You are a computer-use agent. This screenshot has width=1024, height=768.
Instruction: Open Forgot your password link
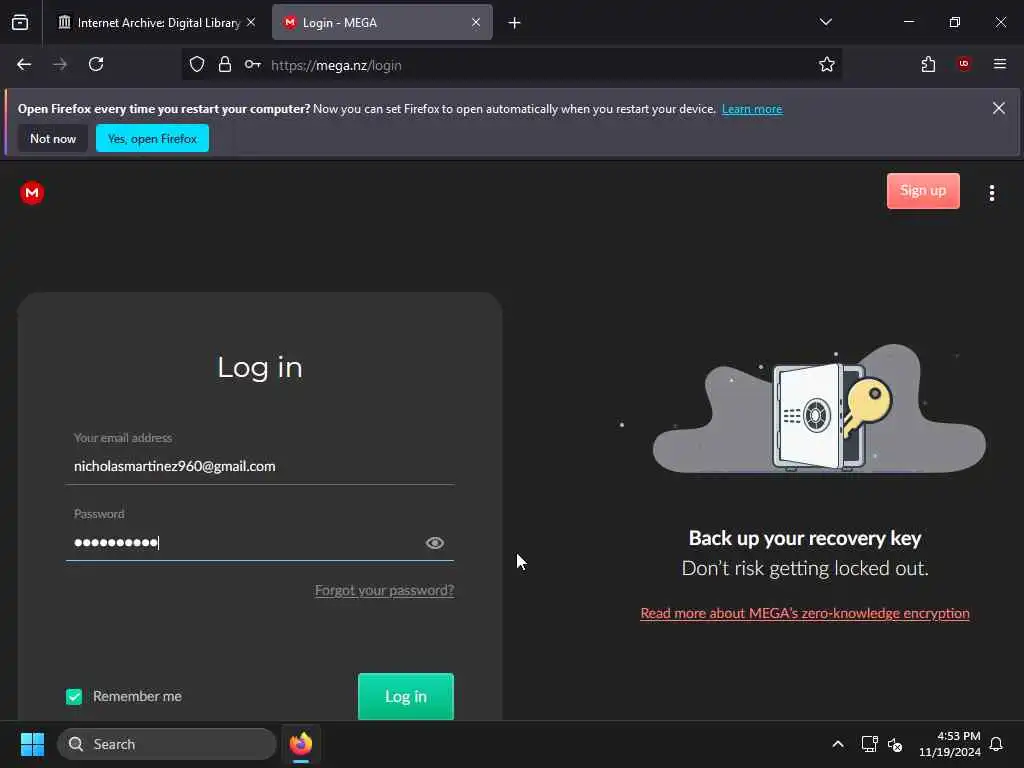pyautogui.click(x=384, y=590)
